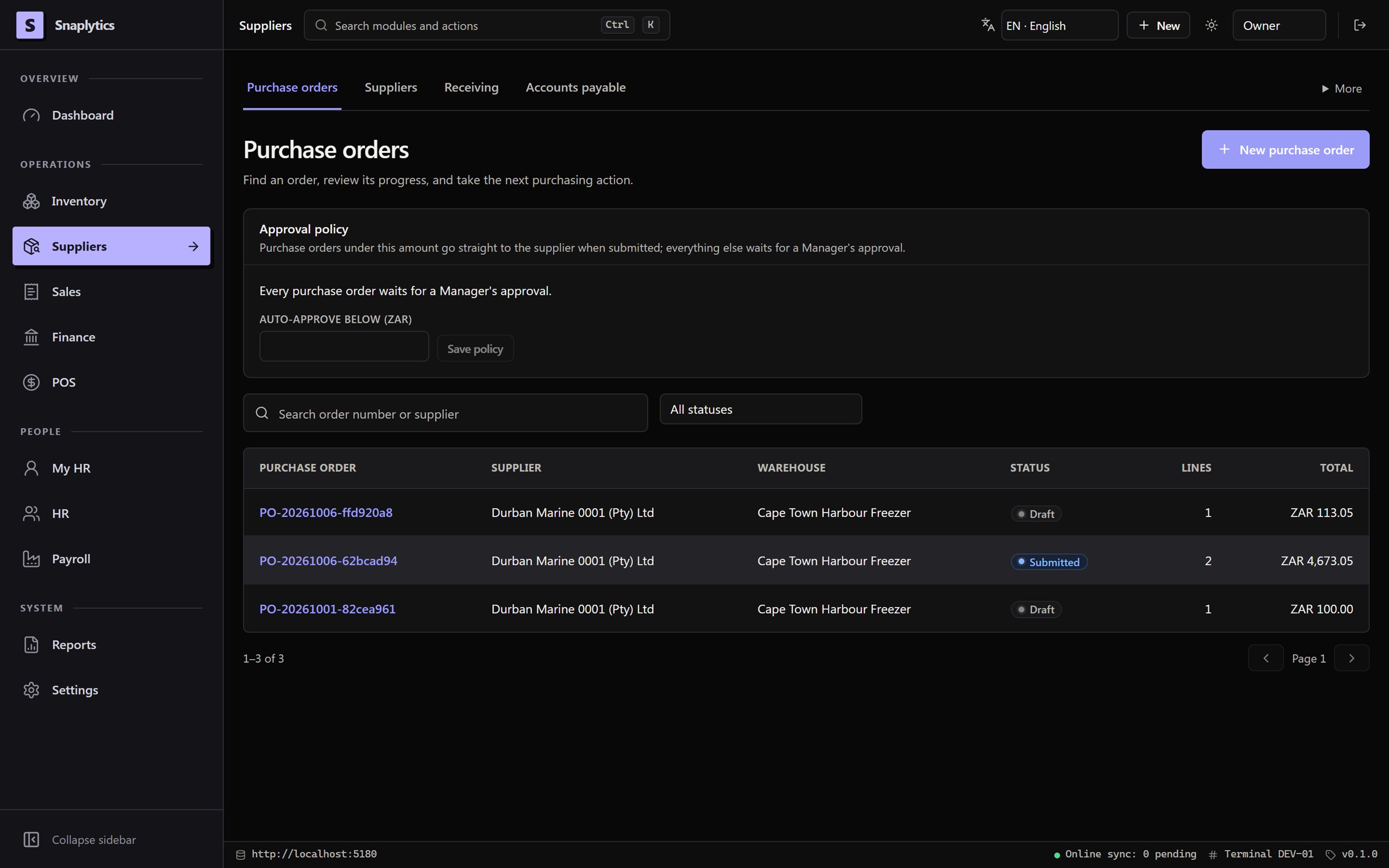Click the sign-out icon
The height and width of the screenshot is (868, 1389).
point(1360,25)
